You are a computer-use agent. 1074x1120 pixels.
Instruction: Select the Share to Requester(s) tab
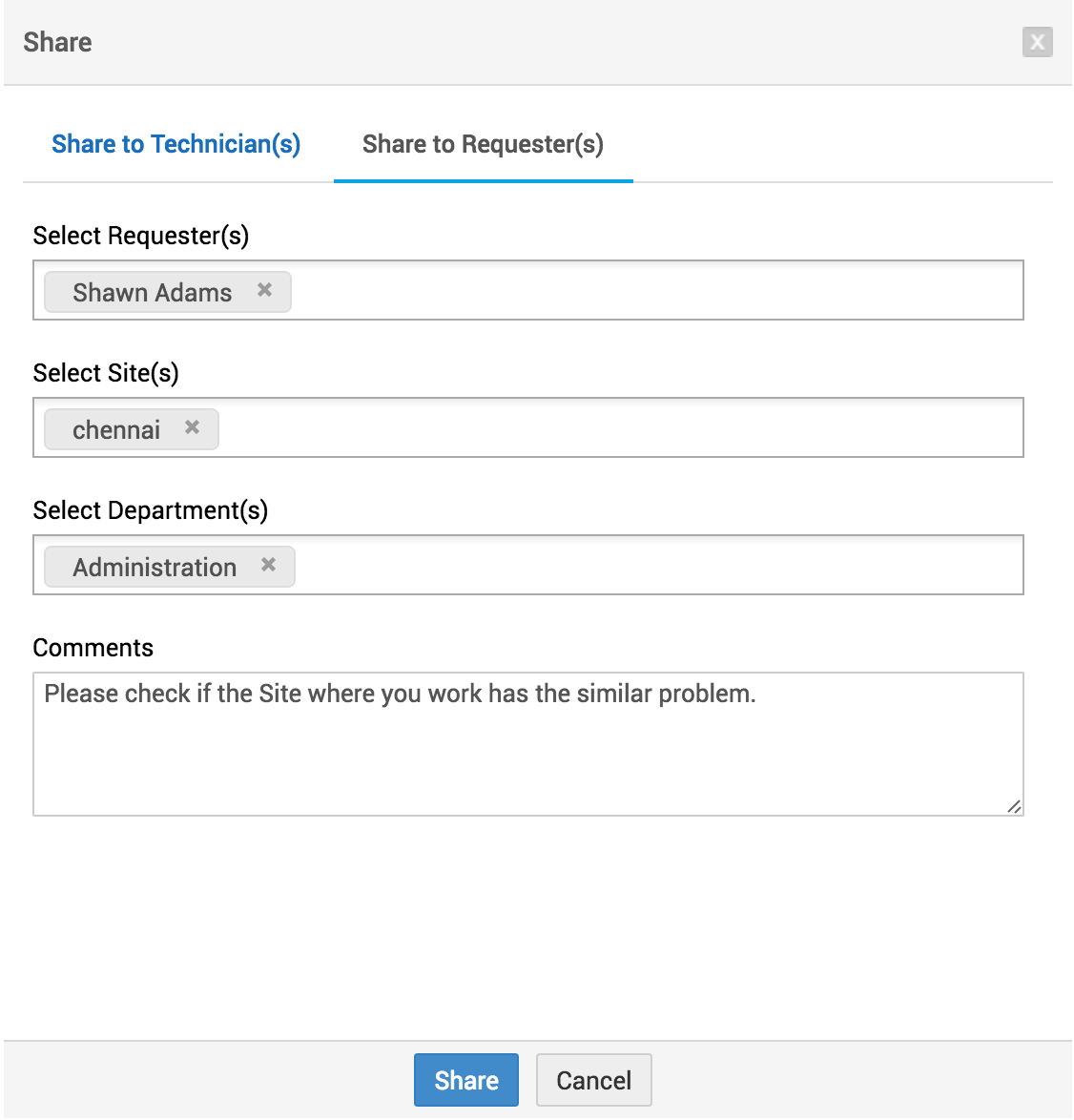pos(483,144)
